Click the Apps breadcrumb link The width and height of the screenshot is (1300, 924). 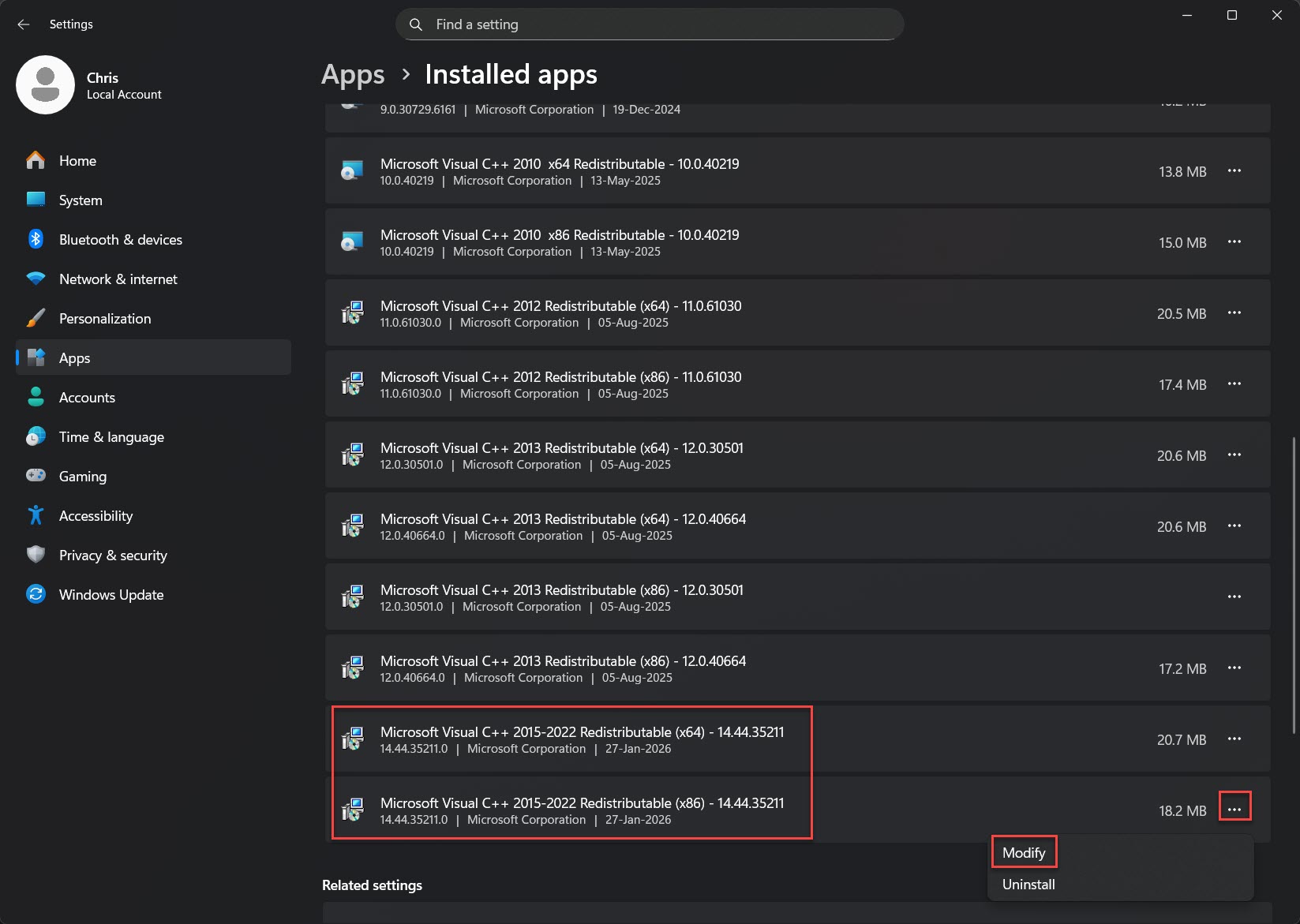[x=353, y=74]
